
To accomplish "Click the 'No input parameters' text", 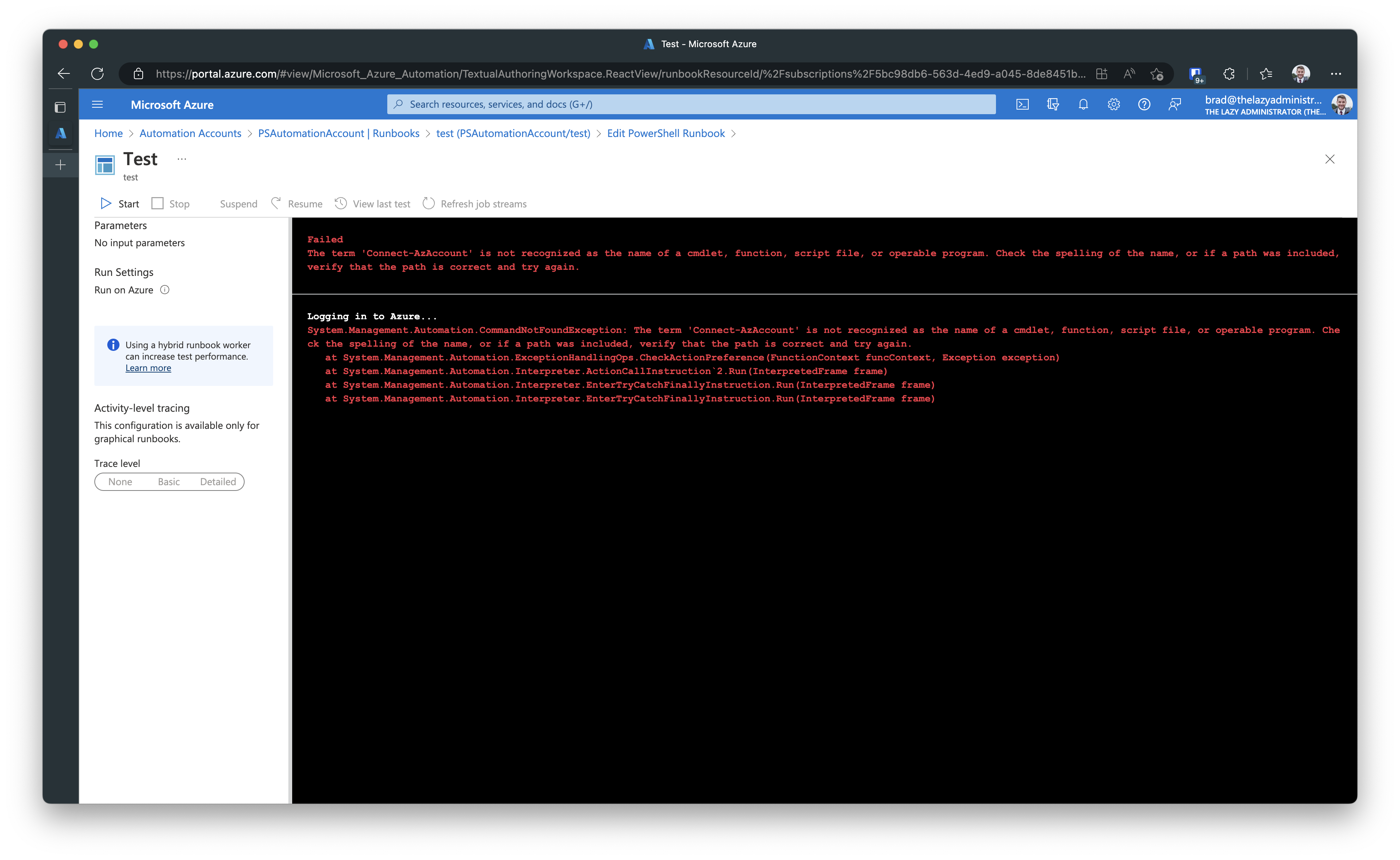I will click(139, 243).
